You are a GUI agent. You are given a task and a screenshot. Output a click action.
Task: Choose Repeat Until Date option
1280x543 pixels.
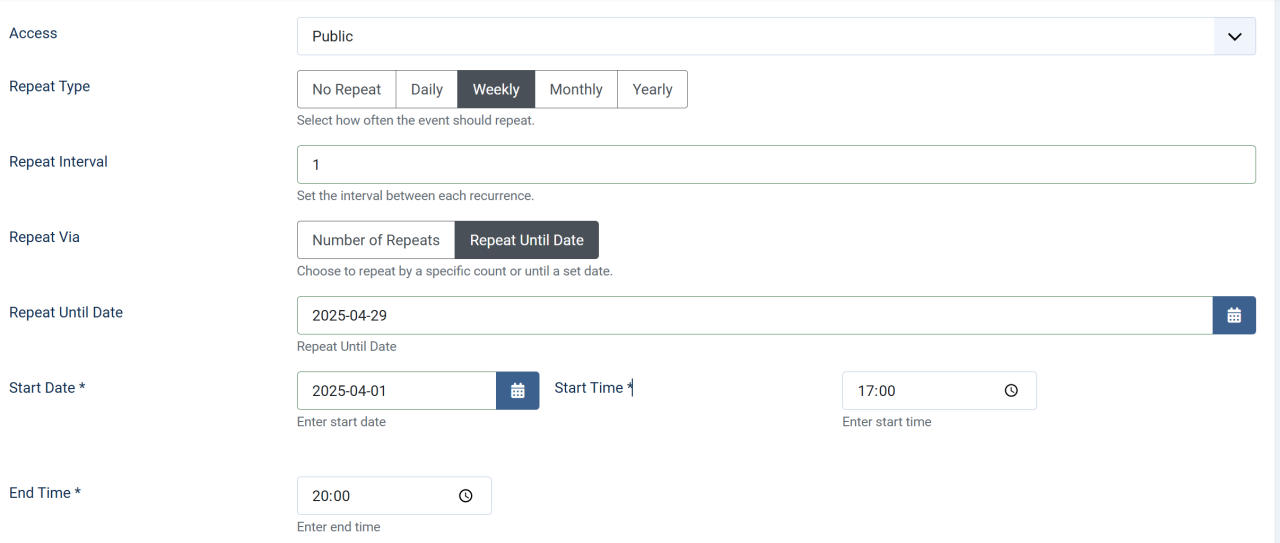(526, 240)
